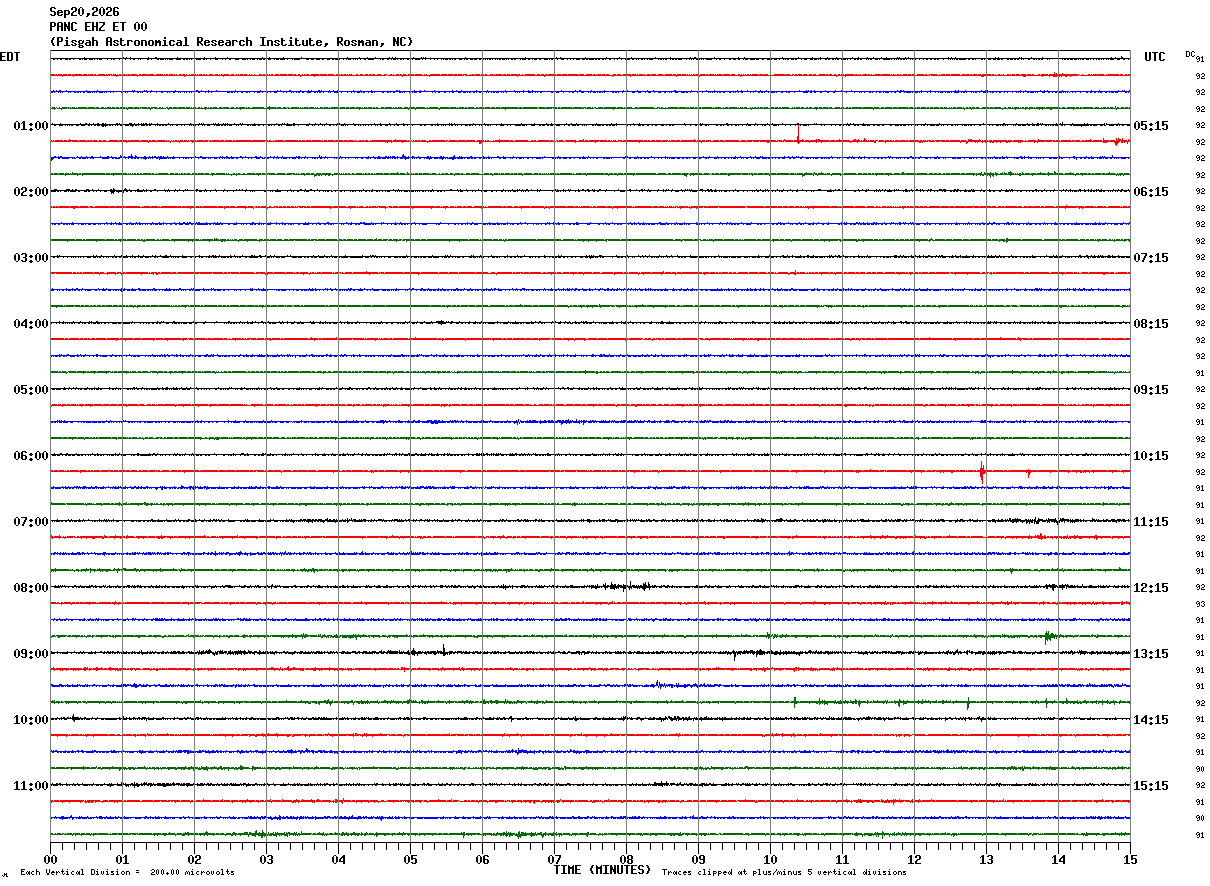Click the Traces clipped footer note
The image size is (1210, 886).
[784, 873]
